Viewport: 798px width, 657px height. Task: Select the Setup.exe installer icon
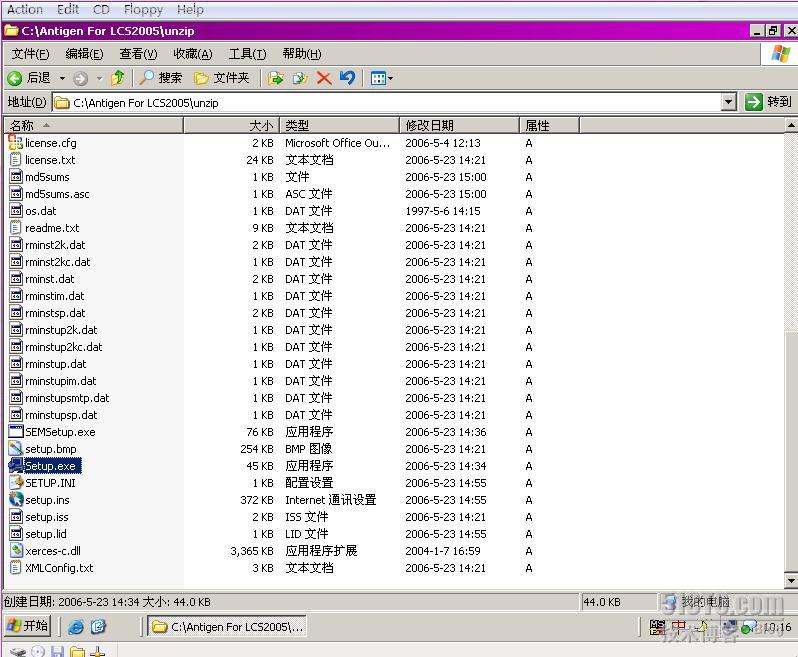pyautogui.click(x=16, y=465)
